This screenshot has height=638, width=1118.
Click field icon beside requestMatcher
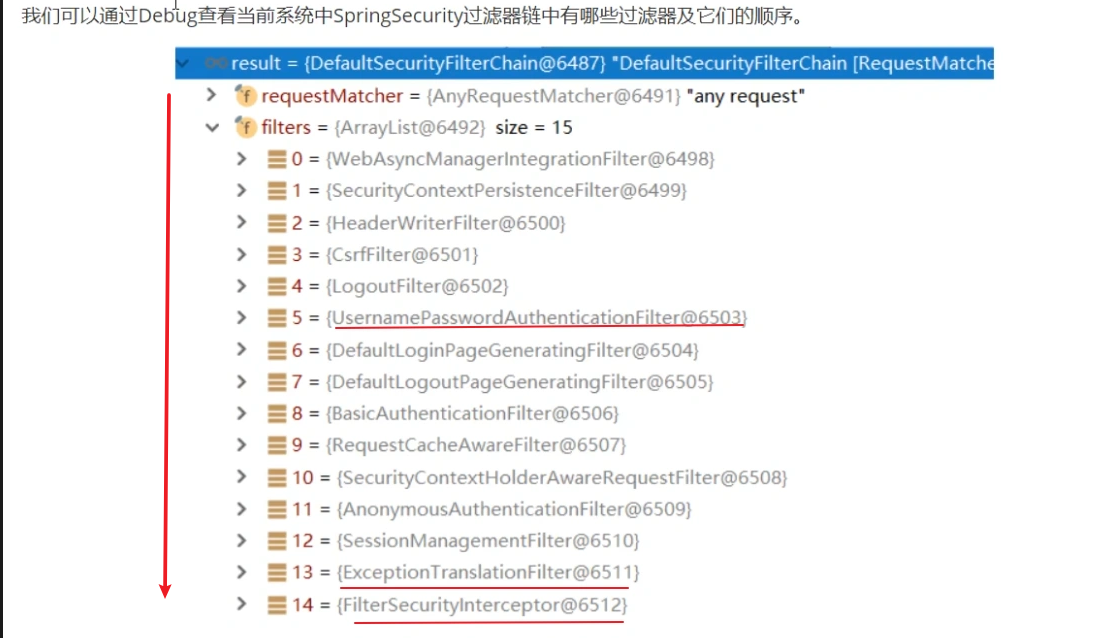[x=245, y=96]
